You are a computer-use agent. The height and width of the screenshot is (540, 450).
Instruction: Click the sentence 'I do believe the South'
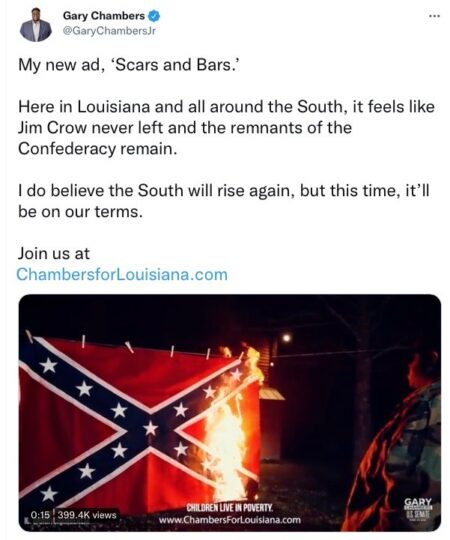[x=224, y=201]
